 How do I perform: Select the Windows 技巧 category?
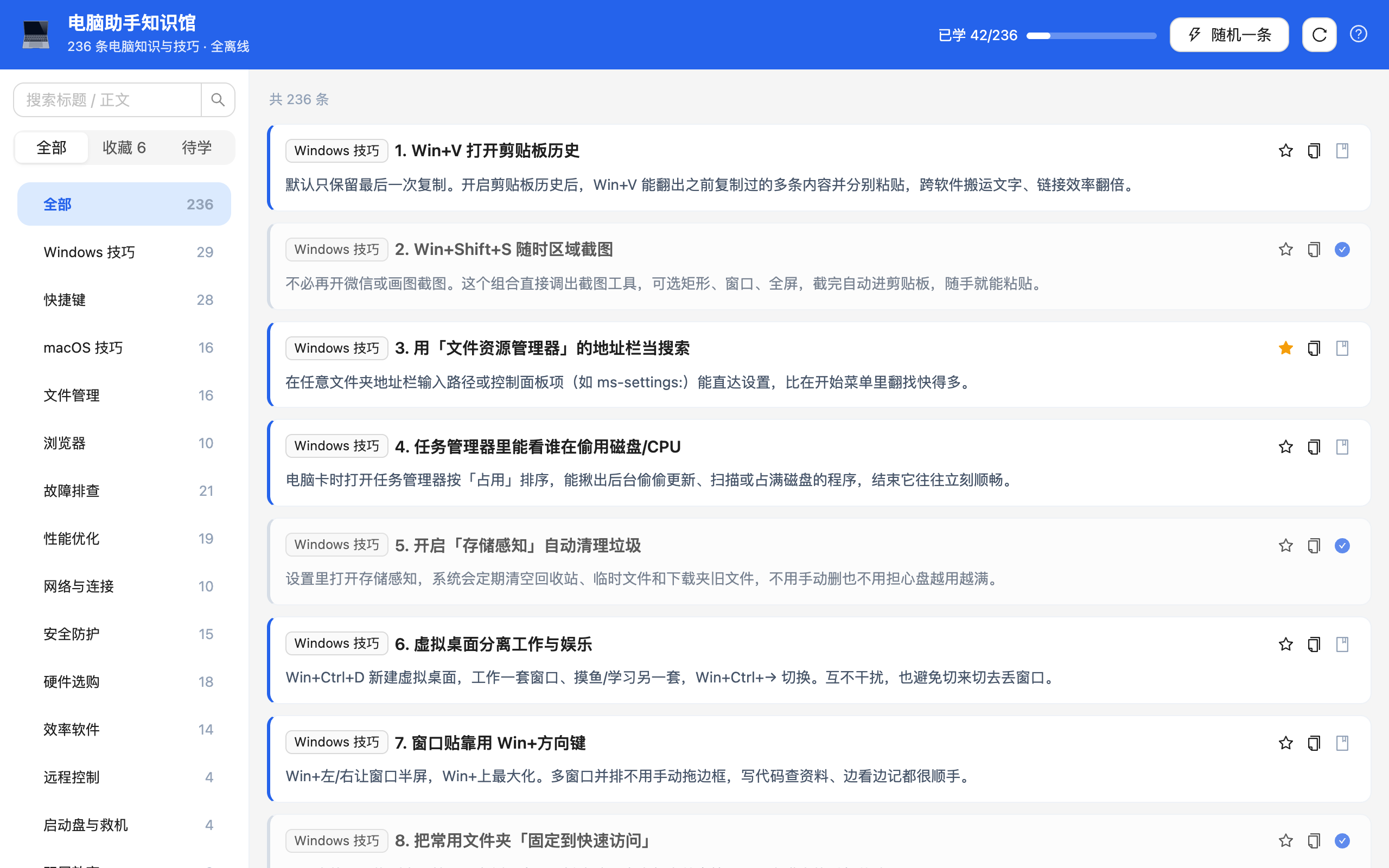pyautogui.click(x=124, y=252)
